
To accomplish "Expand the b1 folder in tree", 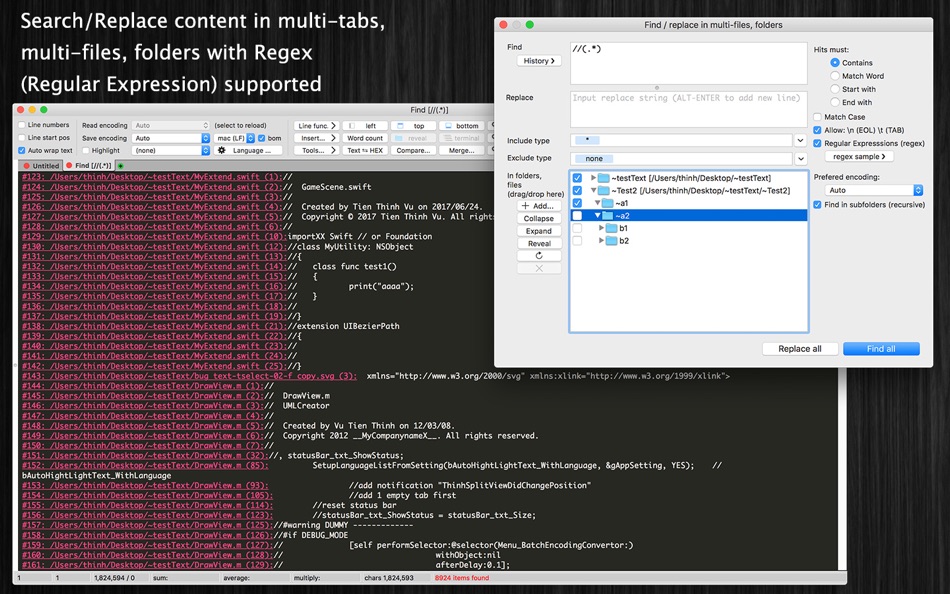I will [601, 228].
